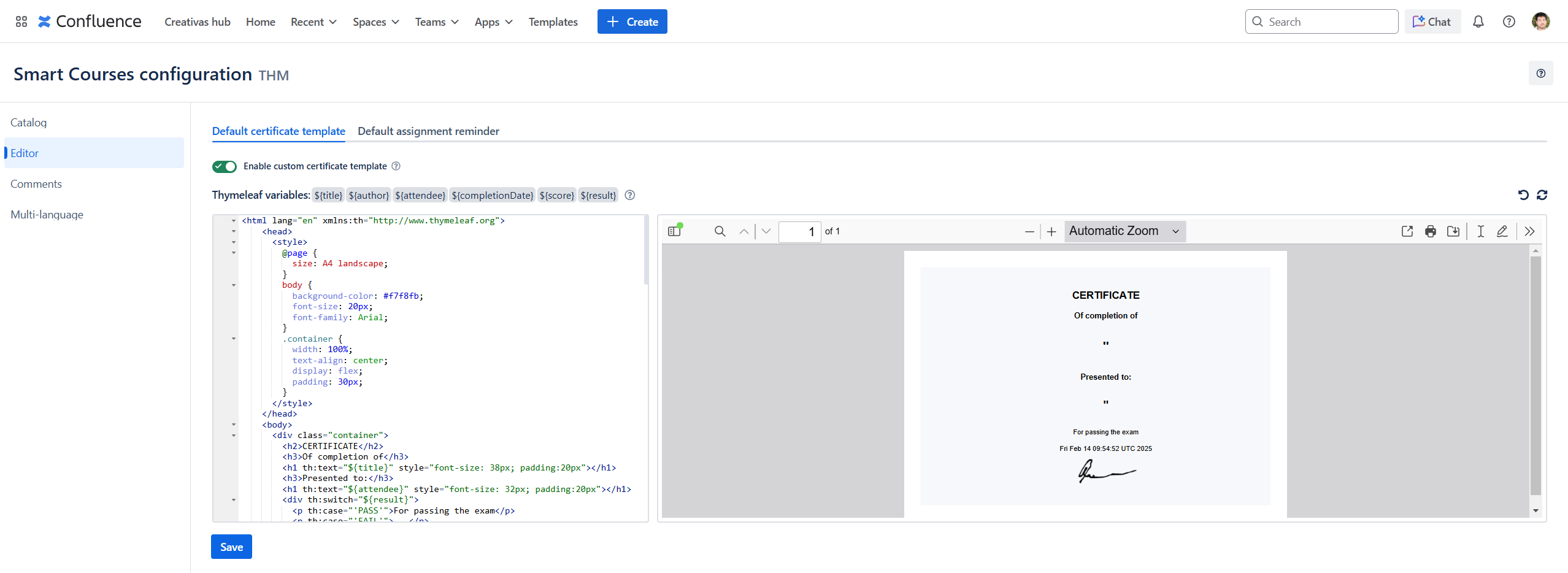Select the PDF draw annotation tool

1502,231
